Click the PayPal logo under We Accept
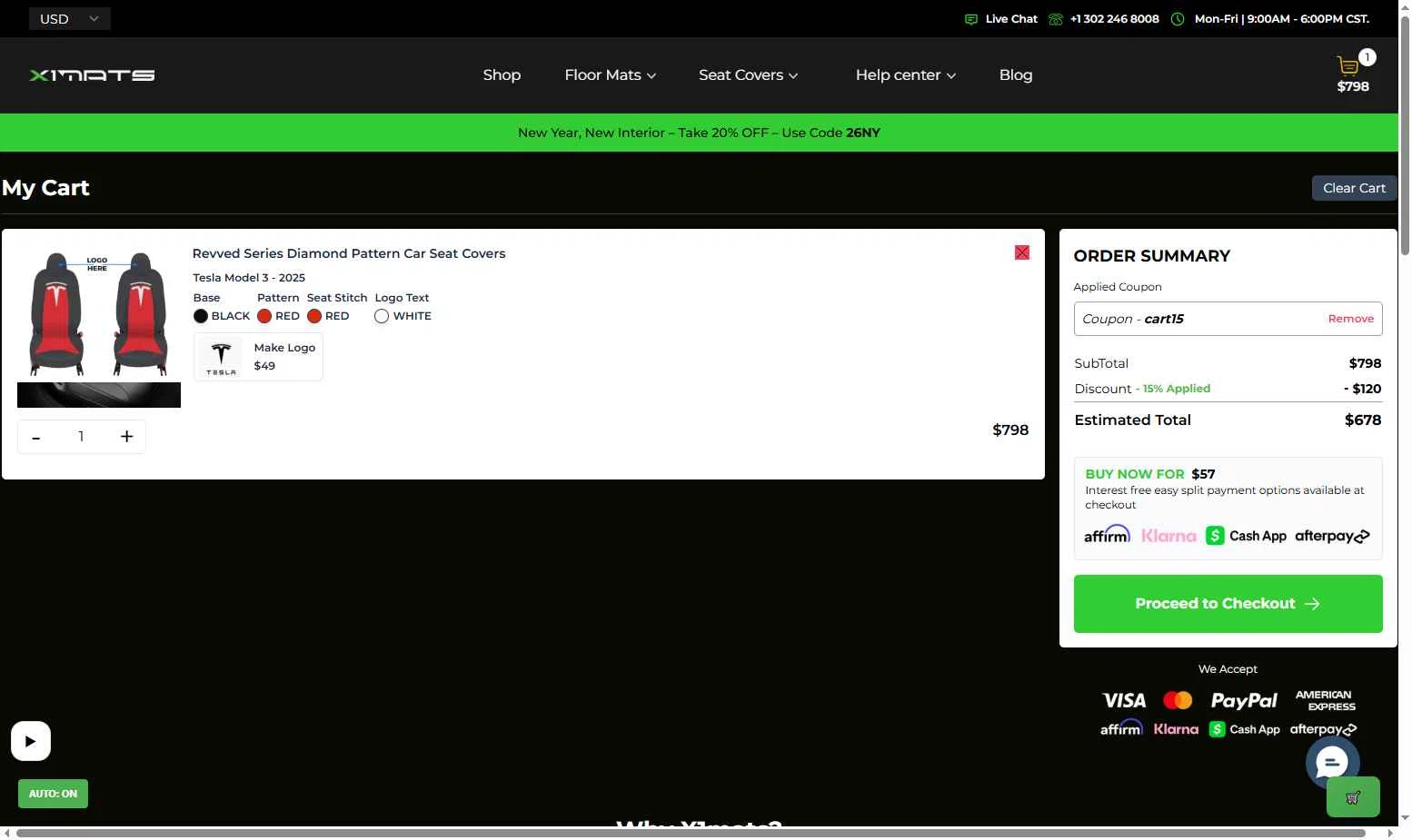The width and height of the screenshot is (1412, 840). [x=1244, y=701]
